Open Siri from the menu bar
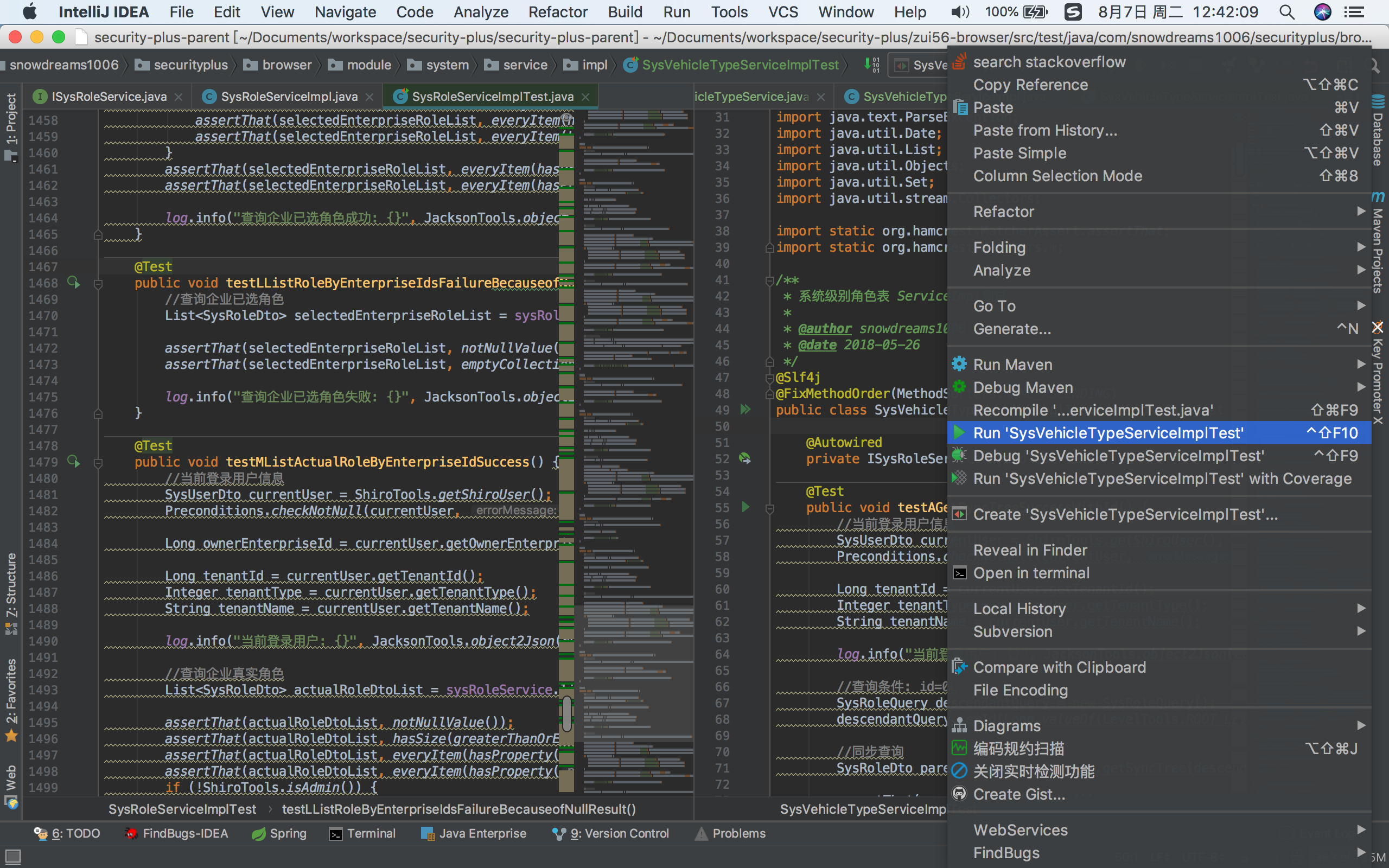1389x868 pixels. pyautogui.click(x=1322, y=12)
